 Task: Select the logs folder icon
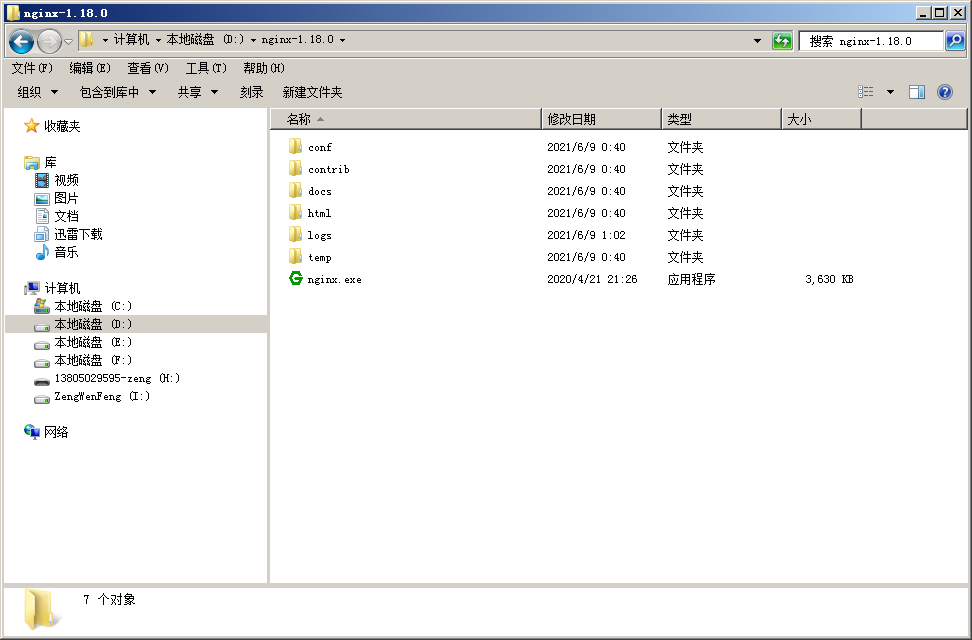tap(296, 234)
